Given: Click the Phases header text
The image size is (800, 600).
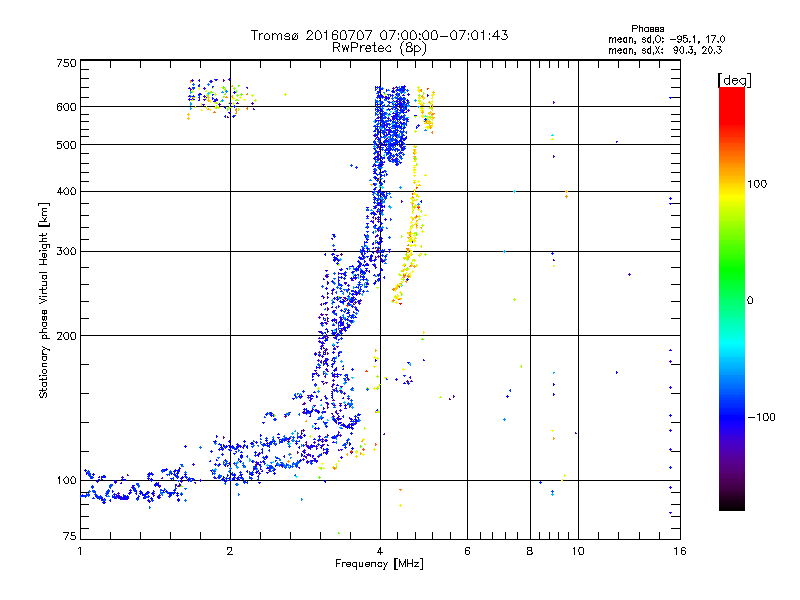Looking at the screenshot, I should pyautogui.click(x=647, y=29).
